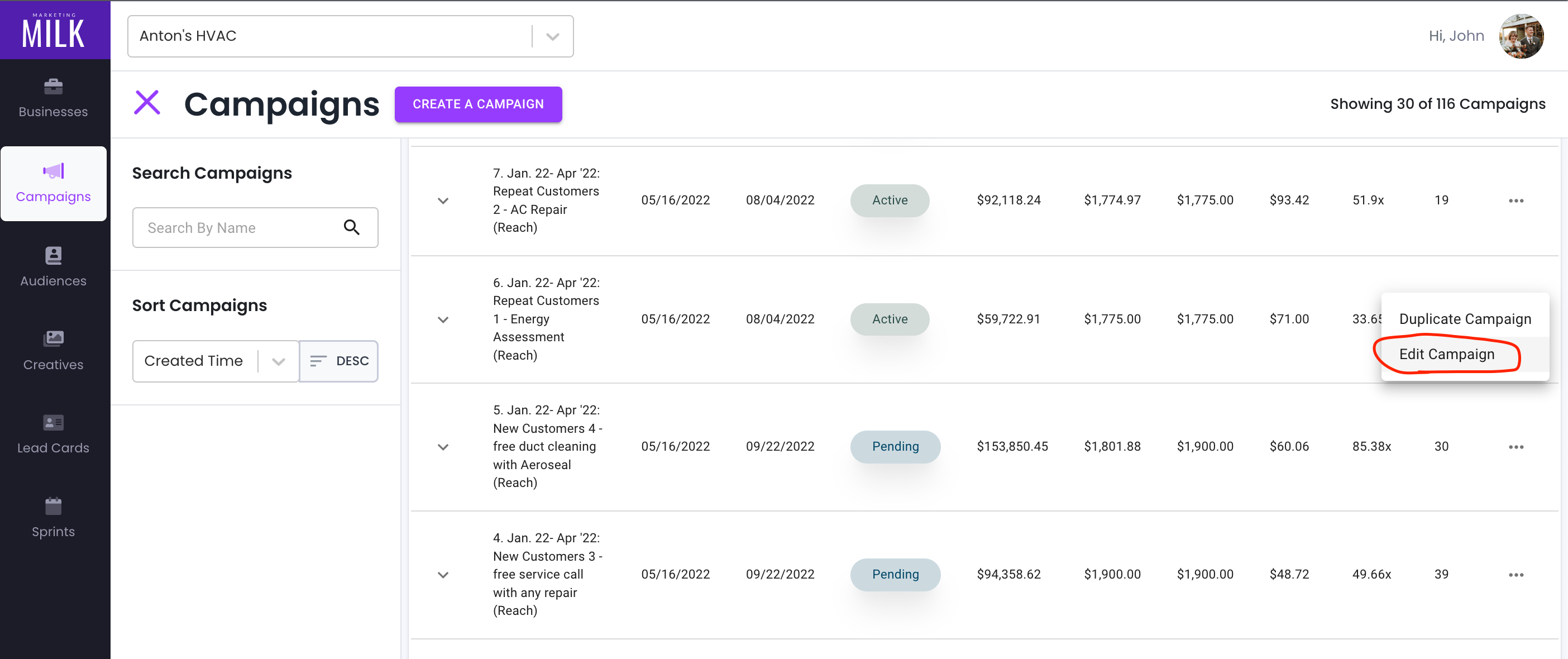Navigate to Sprints calendar icon
The image size is (1568, 659).
(53, 505)
